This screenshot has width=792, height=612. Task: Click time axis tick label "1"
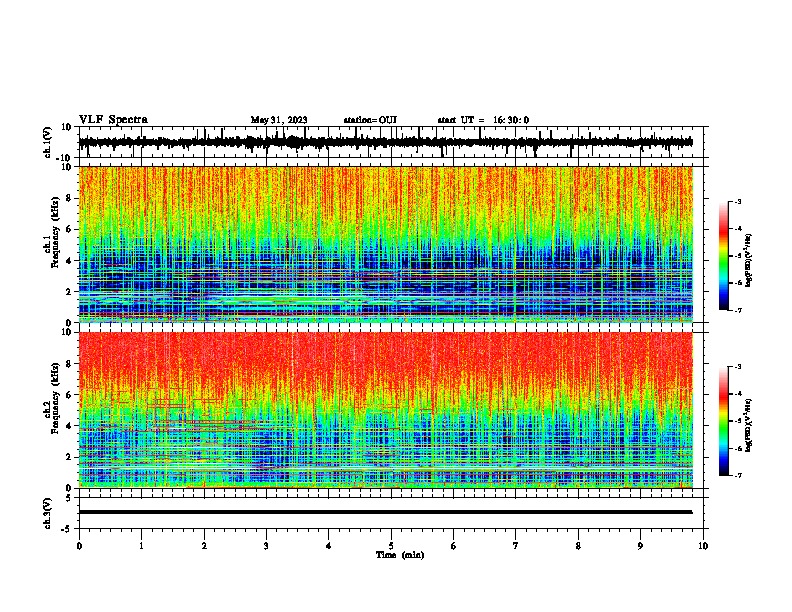(x=141, y=546)
